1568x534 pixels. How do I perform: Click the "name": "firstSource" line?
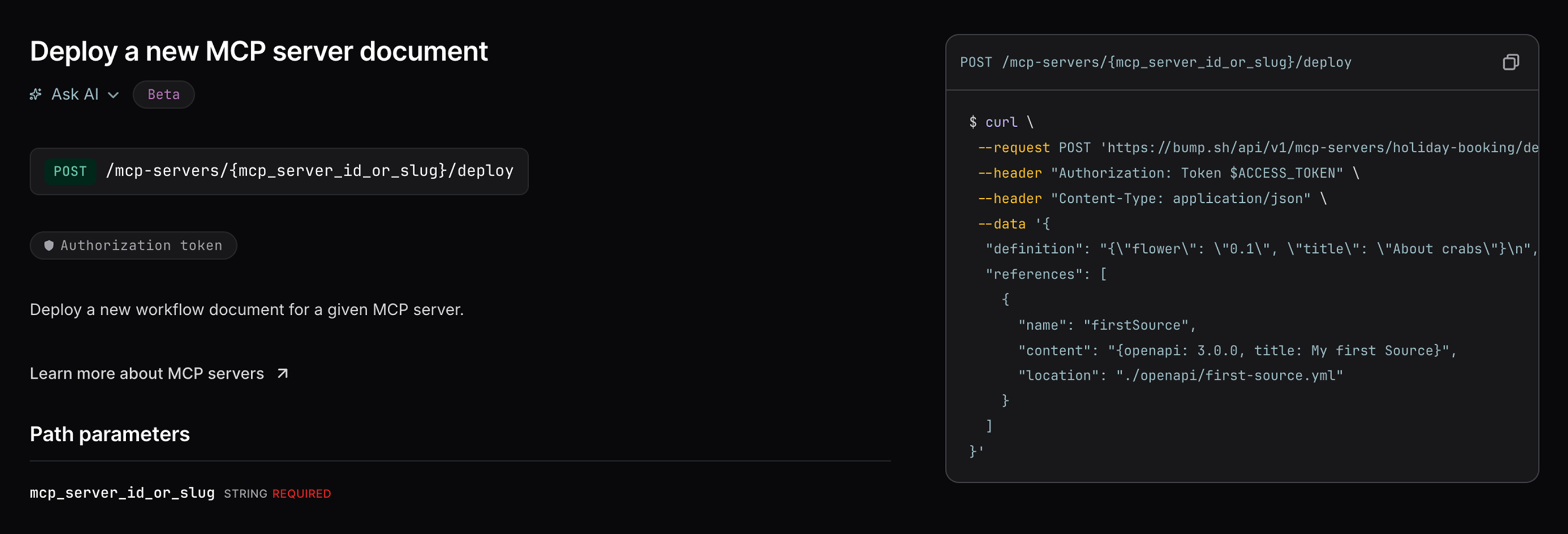pos(1106,326)
